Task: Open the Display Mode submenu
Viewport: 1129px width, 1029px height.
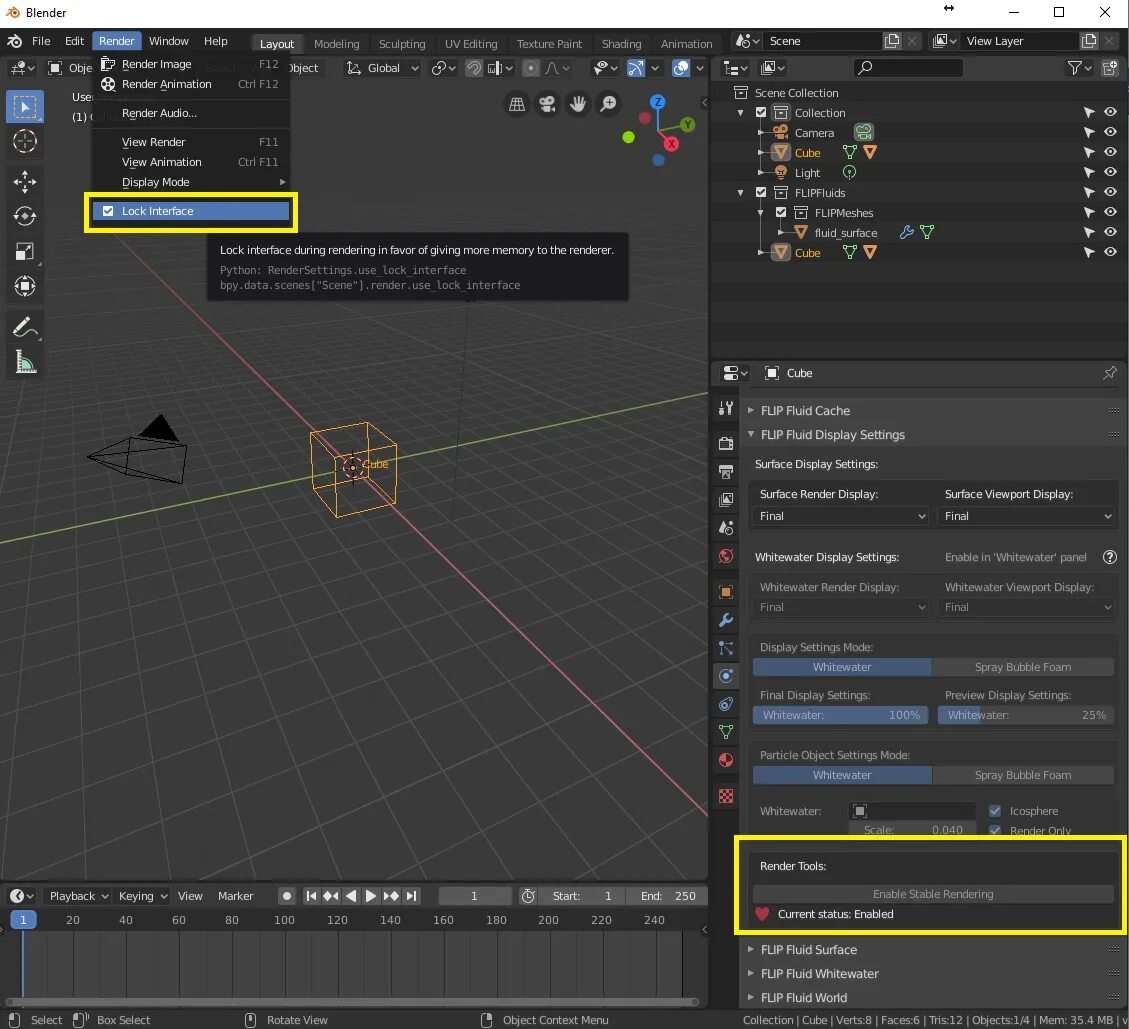Action: 191,182
